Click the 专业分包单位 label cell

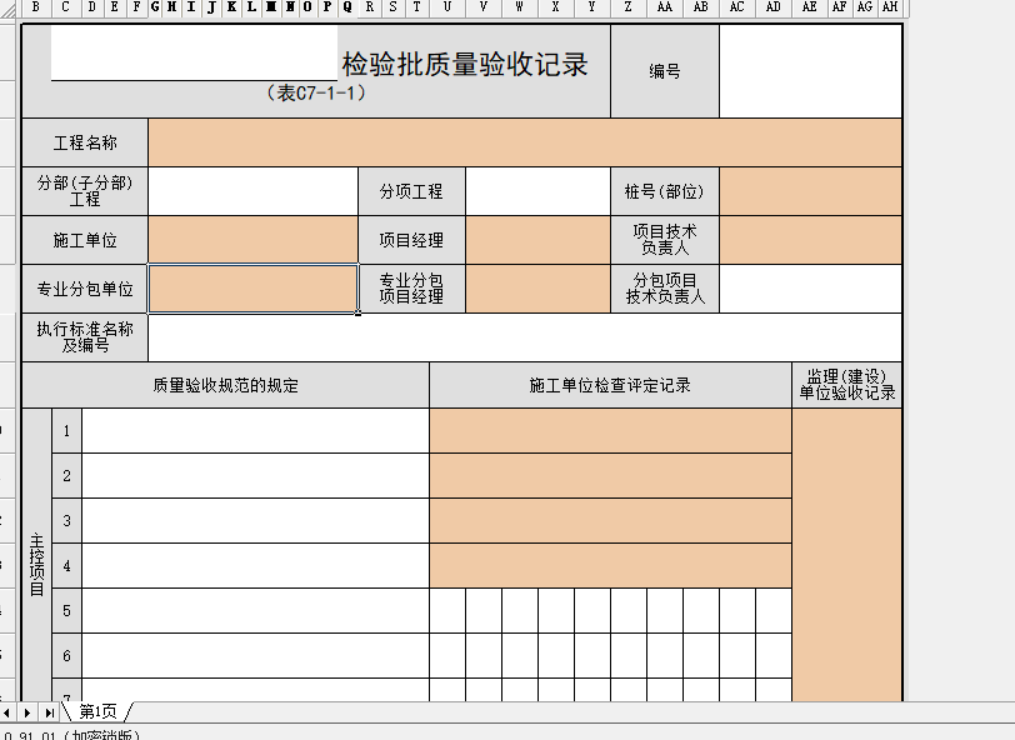[85, 289]
